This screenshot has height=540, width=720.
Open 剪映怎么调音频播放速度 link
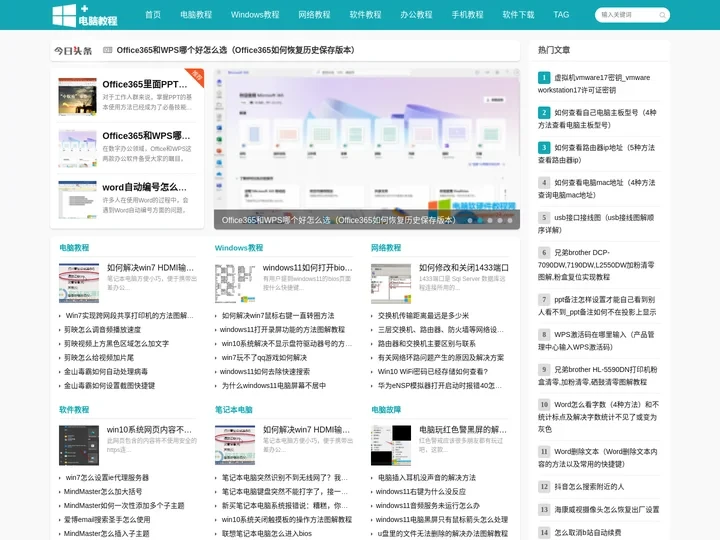point(102,330)
